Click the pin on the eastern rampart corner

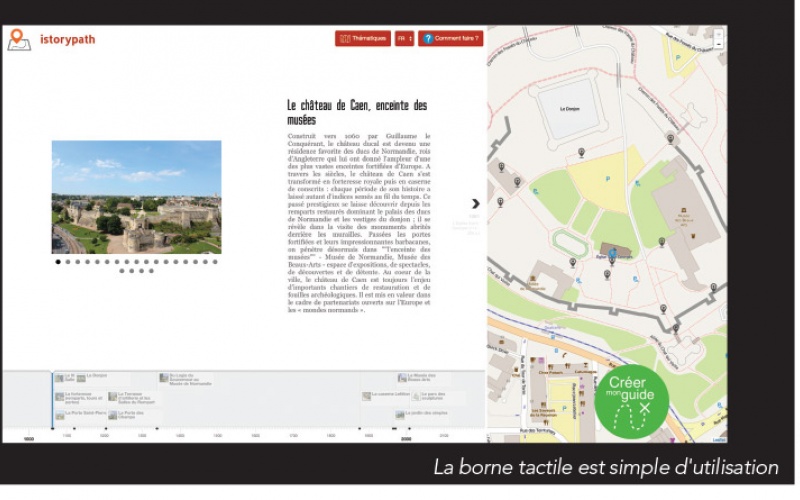click(714, 288)
